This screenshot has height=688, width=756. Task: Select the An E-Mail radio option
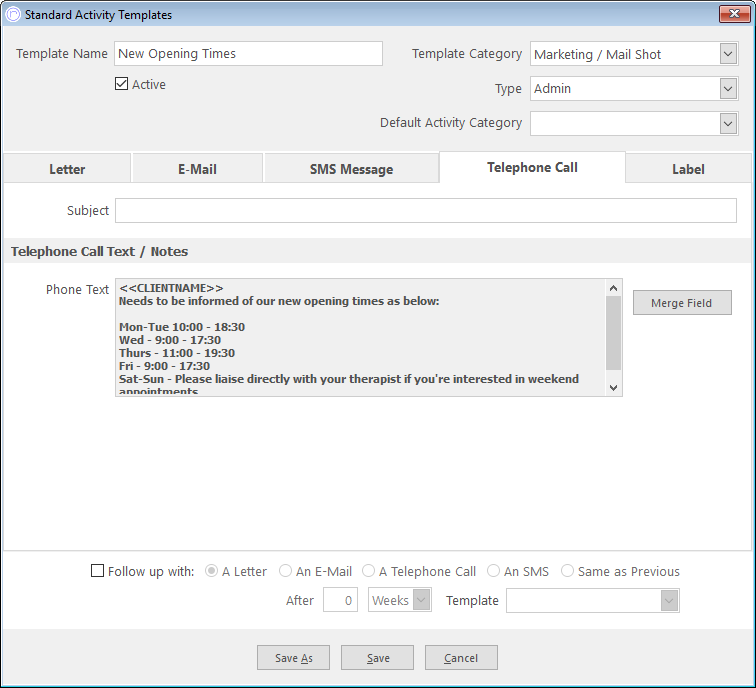(285, 571)
